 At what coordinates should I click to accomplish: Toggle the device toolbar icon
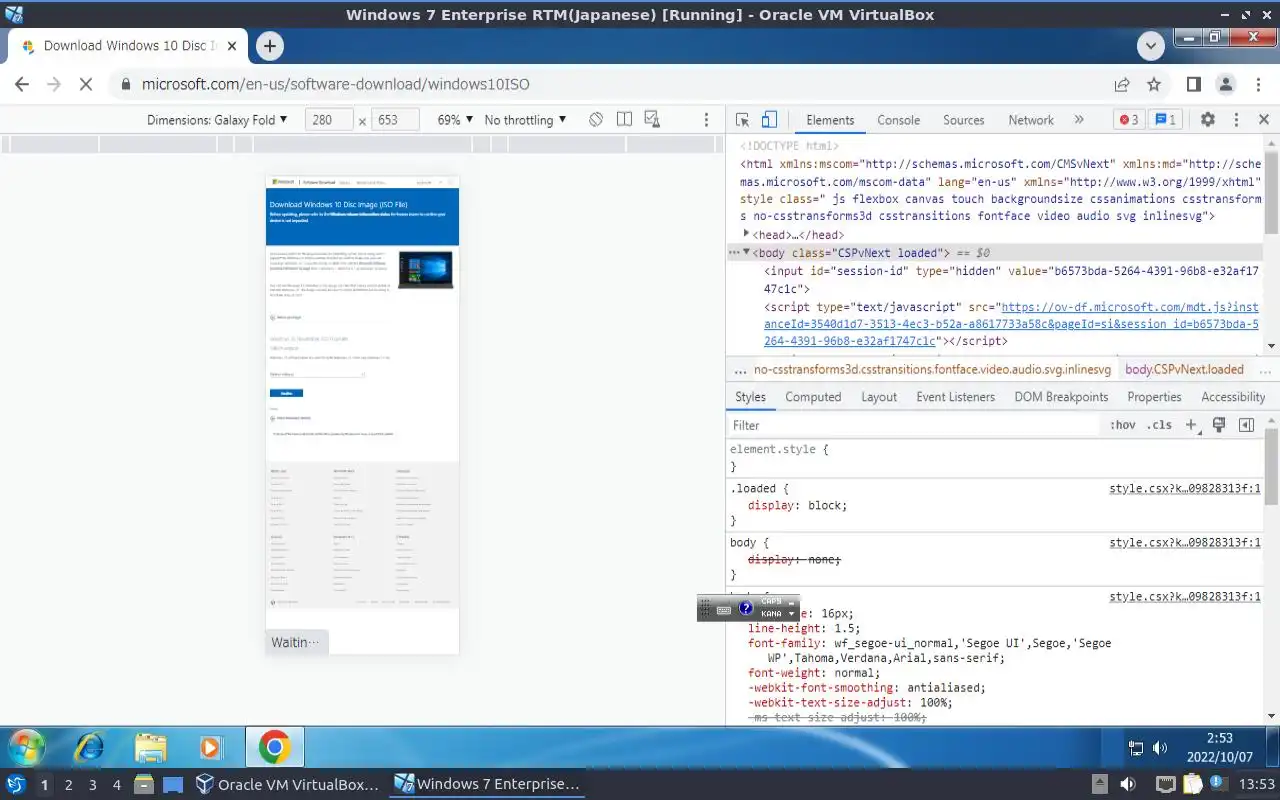pos(769,120)
